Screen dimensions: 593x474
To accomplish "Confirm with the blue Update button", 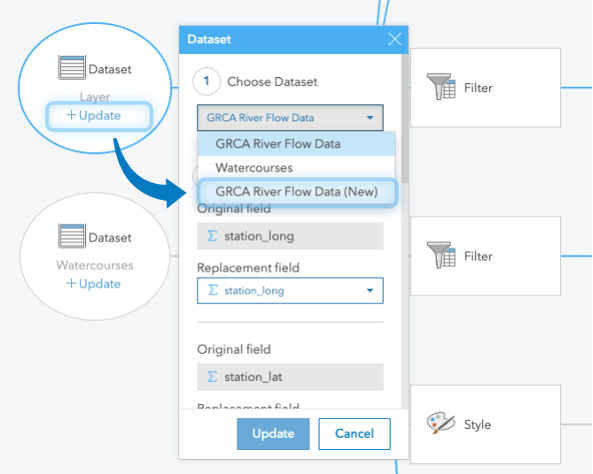I will (273, 434).
